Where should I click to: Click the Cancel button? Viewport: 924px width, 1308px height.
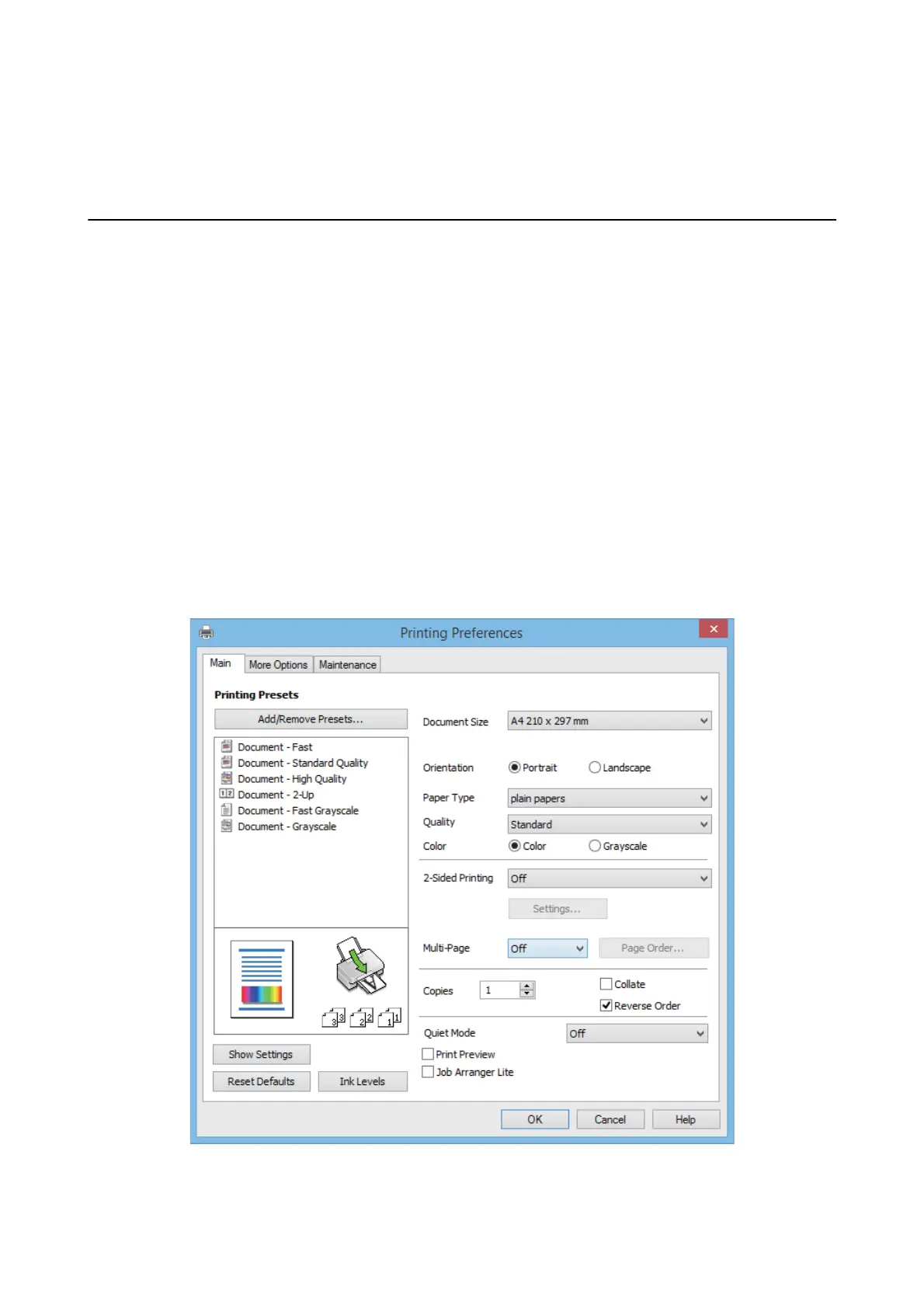pyautogui.click(x=610, y=1119)
